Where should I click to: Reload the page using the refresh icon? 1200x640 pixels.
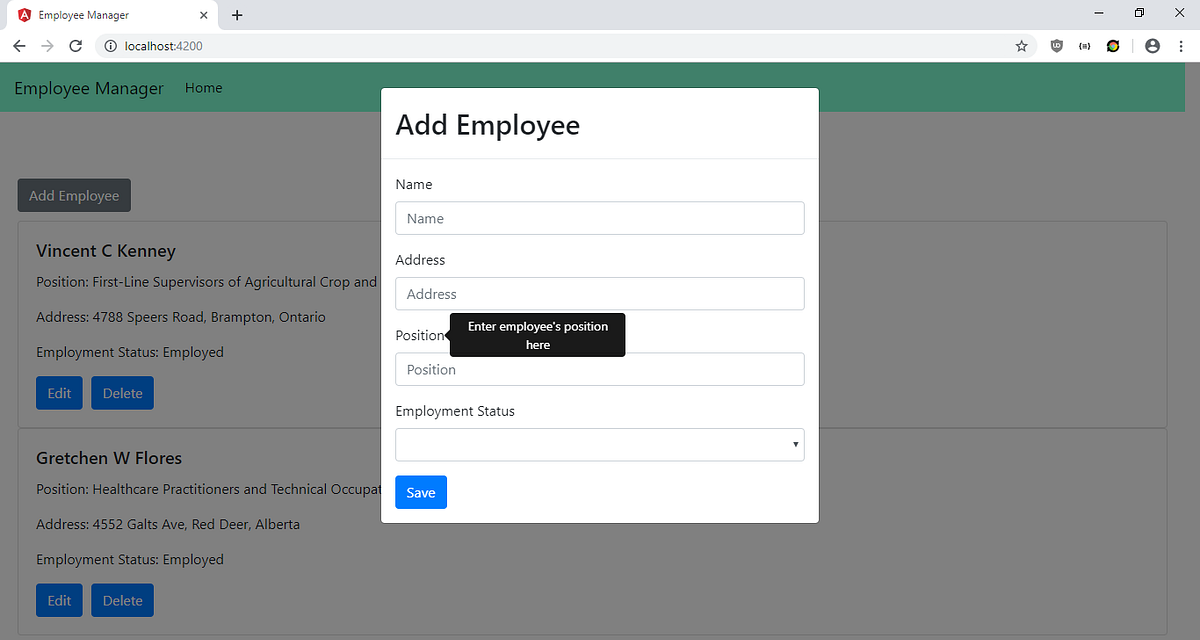75,45
